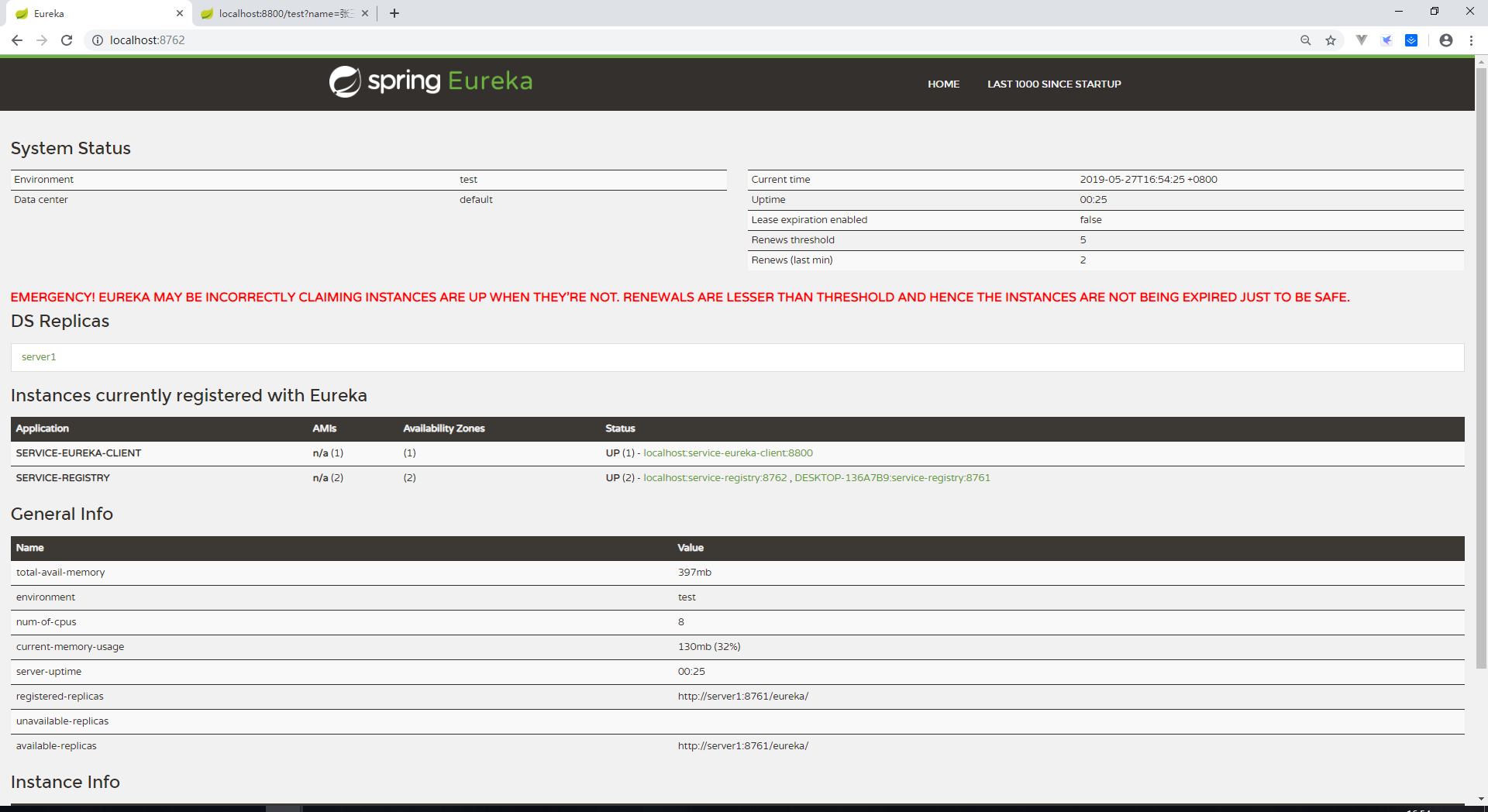Click the Status column header
1488x812 pixels.
(620, 428)
